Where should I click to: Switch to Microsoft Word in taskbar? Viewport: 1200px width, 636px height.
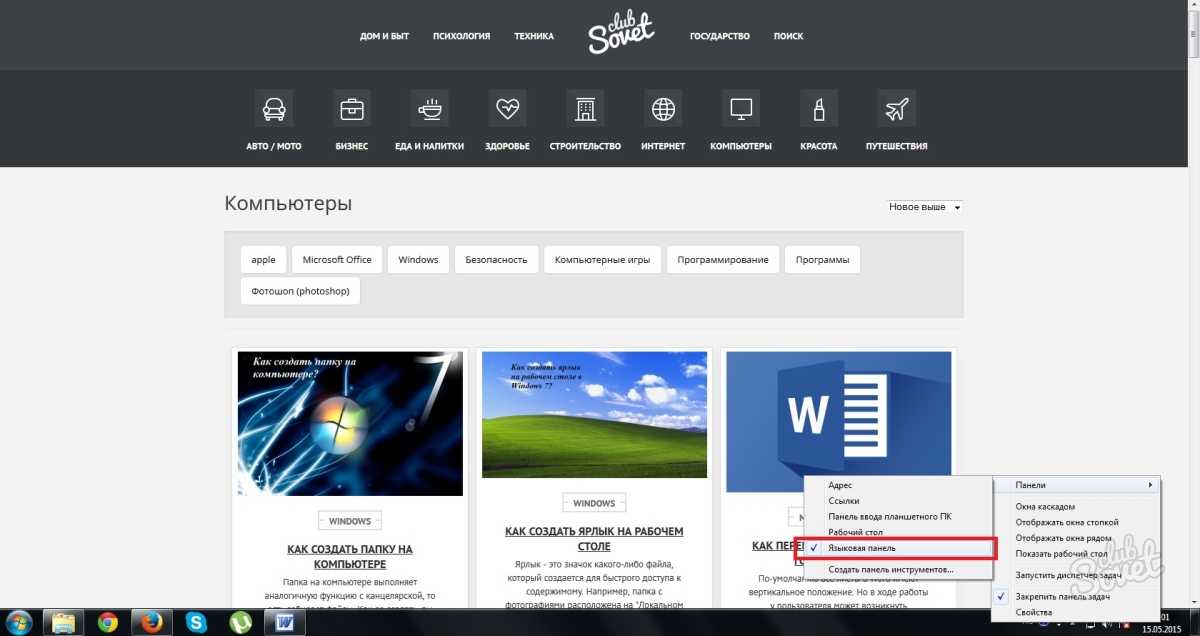click(284, 623)
